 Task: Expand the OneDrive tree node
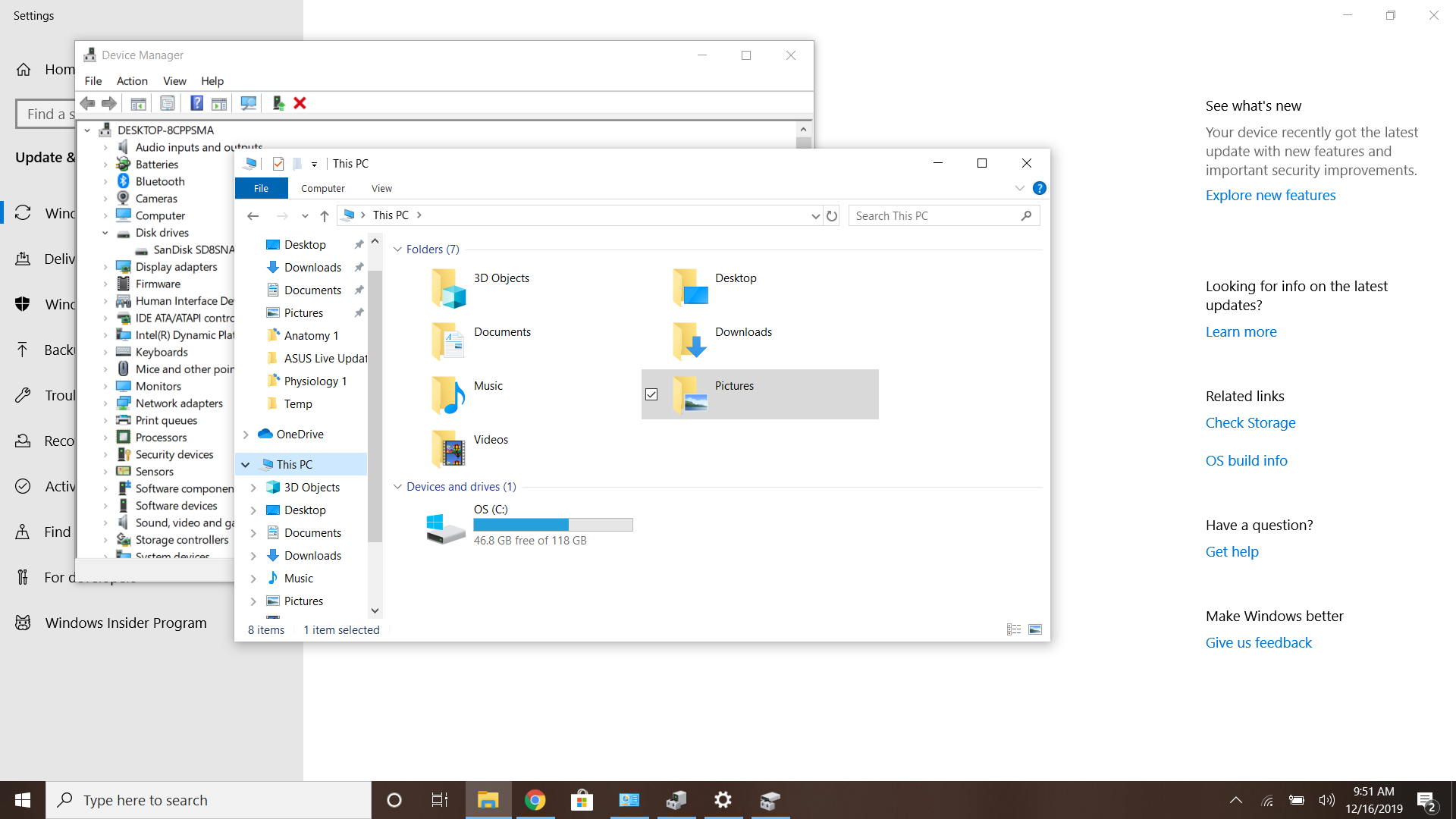(x=246, y=435)
